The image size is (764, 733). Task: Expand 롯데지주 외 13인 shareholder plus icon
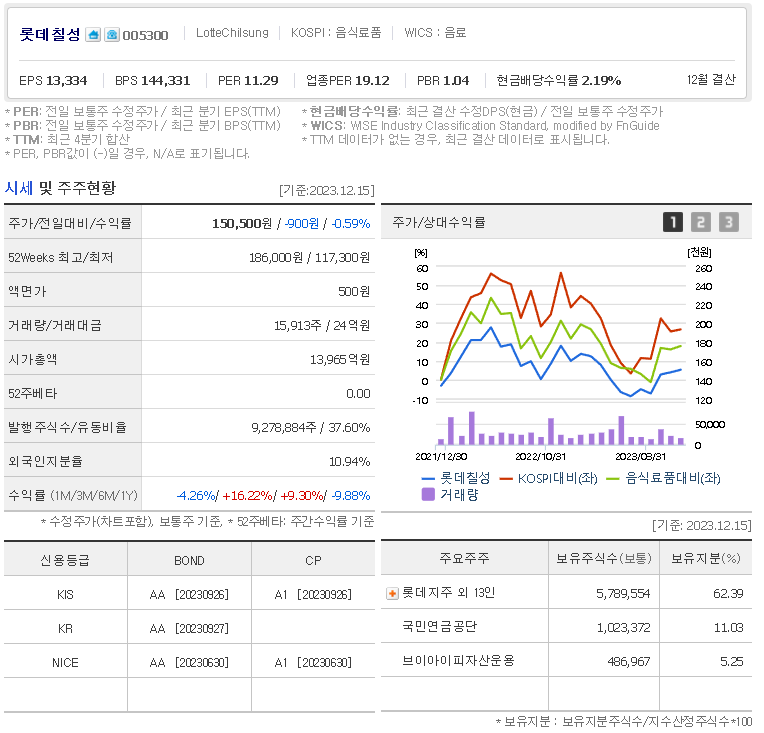click(392, 594)
